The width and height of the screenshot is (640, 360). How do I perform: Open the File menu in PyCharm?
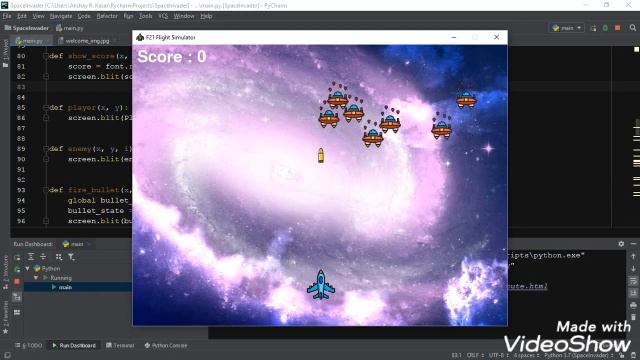point(7,16)
